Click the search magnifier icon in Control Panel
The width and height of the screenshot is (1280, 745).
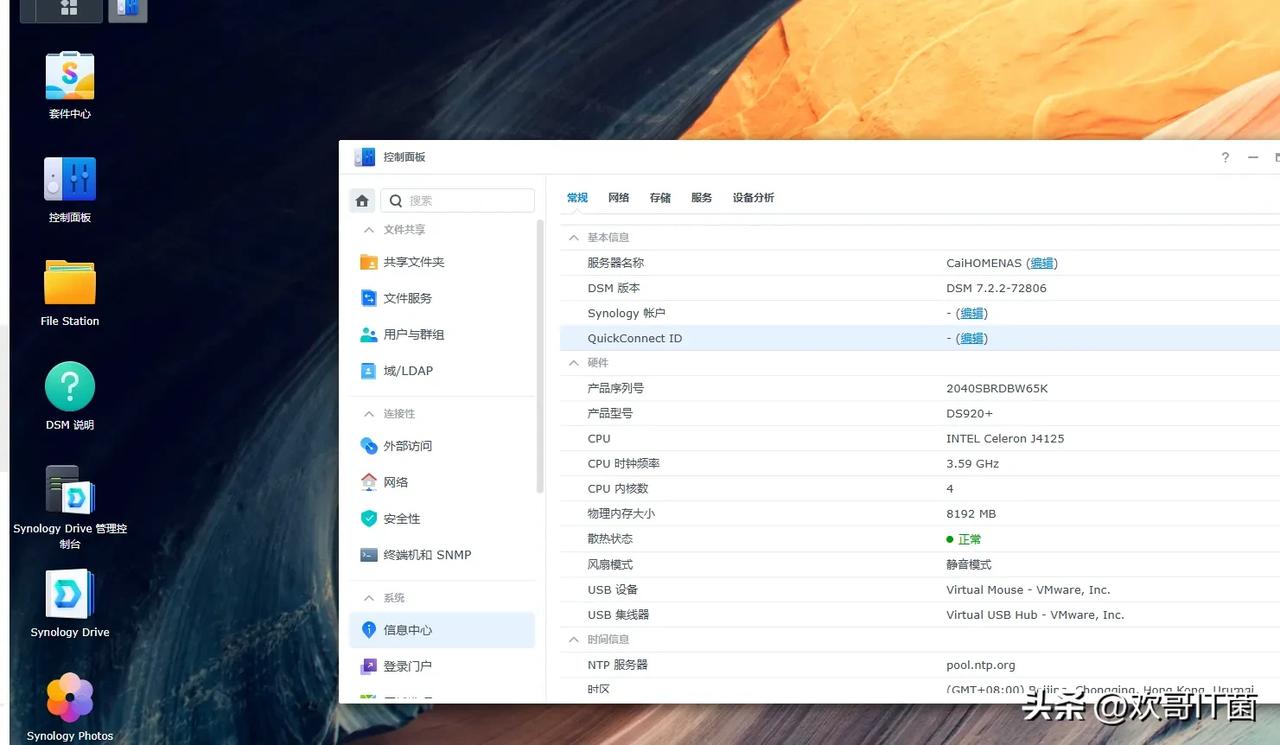pos(396,201)
